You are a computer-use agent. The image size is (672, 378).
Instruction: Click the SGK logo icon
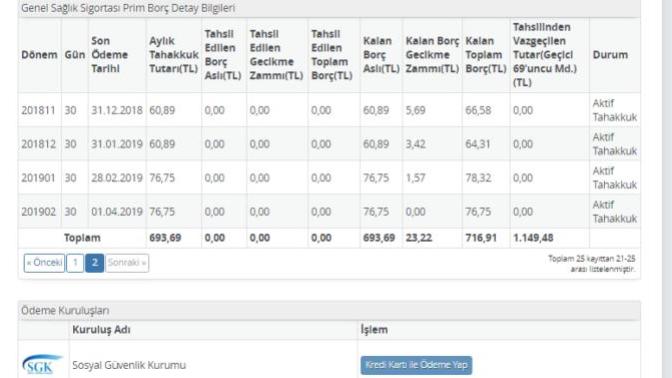(x=42, y=364)
